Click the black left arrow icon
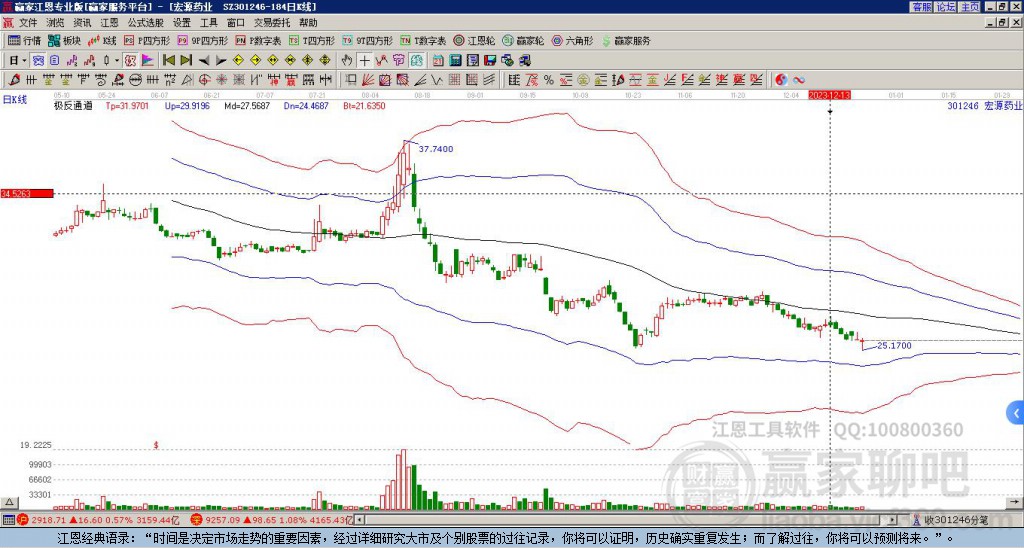The image size is (1024, 548). click(x=204, y=61)
